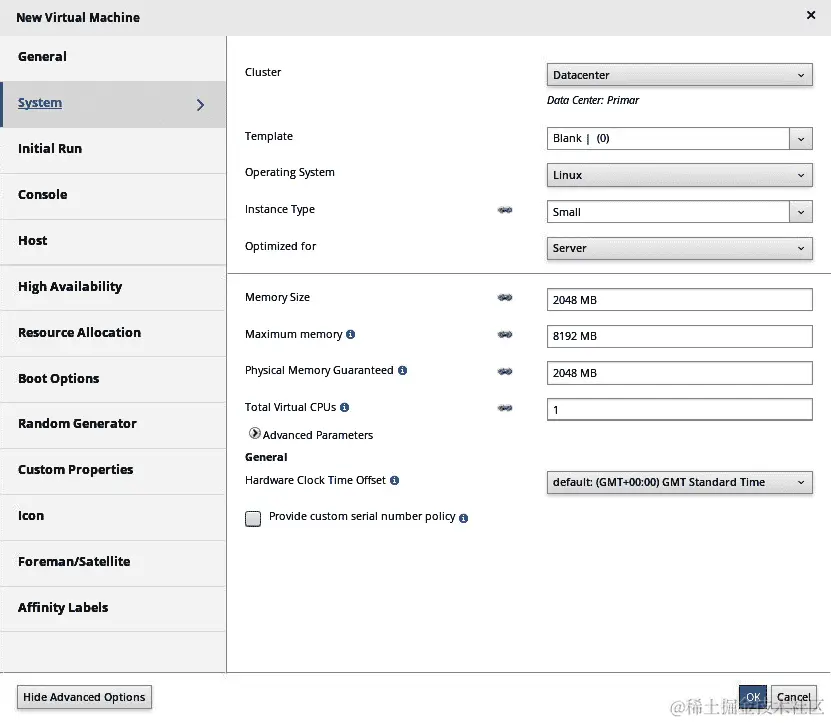The image size is (831, 723).
Task: Open the Hardware Clock Time Offset dropdown
Action: coord(679,482)
